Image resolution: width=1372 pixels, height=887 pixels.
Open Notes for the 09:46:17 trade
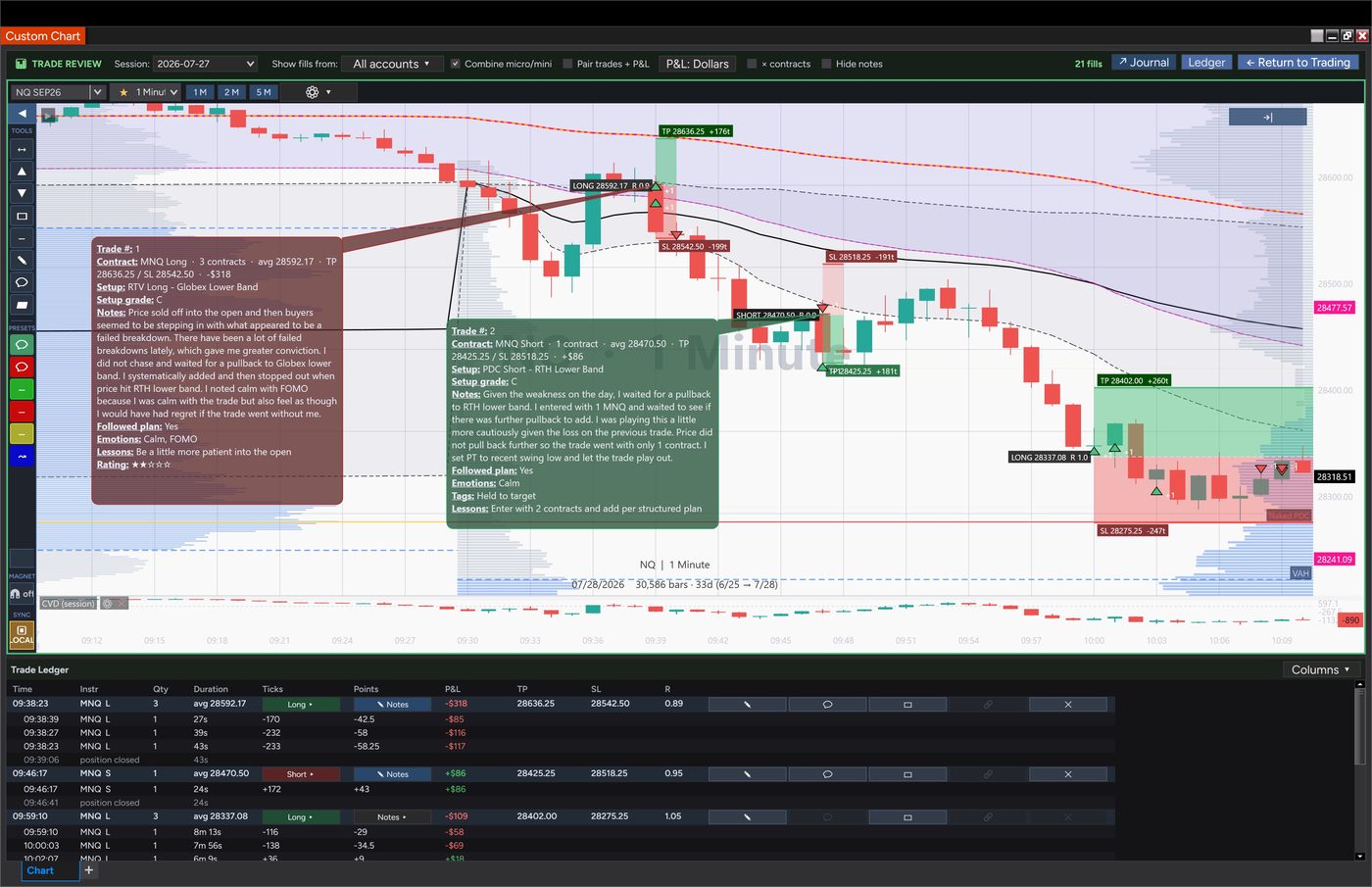[392, 774]
